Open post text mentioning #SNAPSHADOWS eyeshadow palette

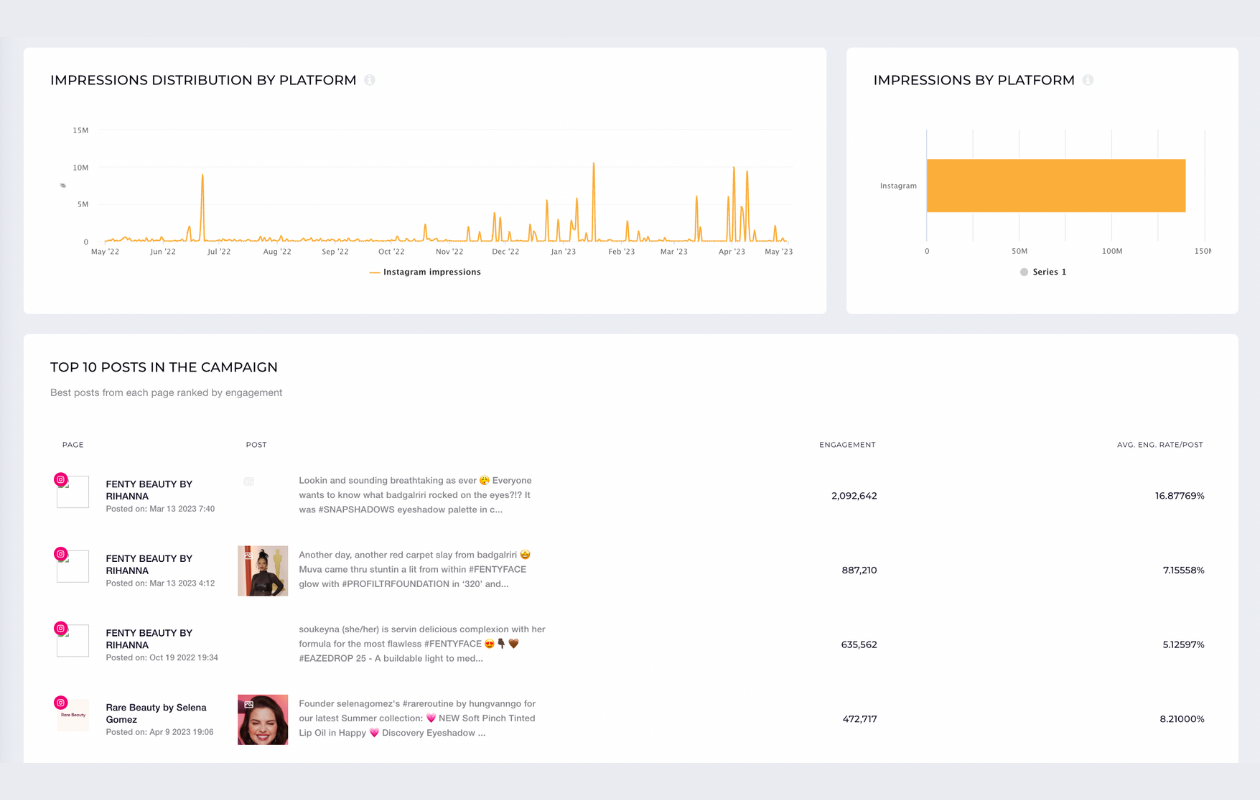(416, 495)
